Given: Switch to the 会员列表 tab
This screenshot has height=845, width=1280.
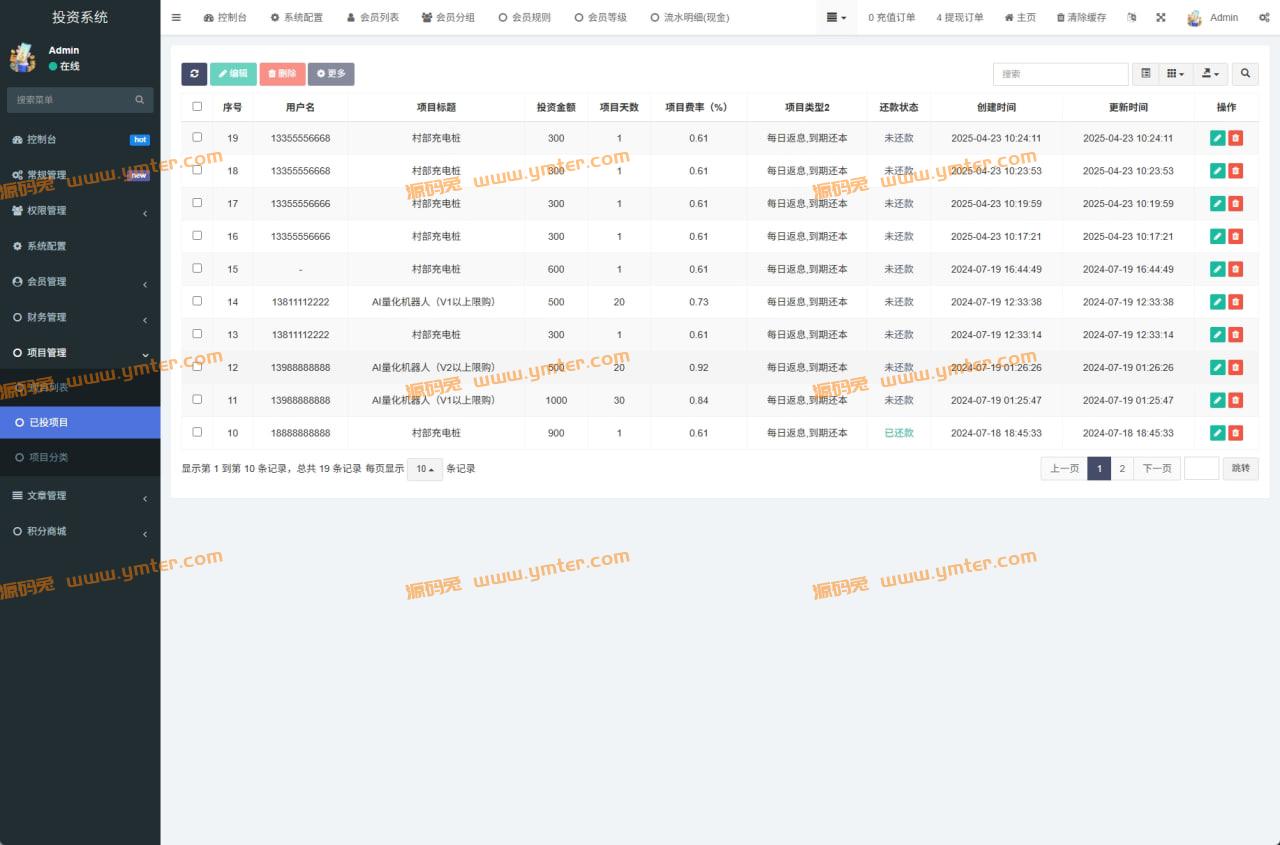Looking at the screenshot, I should coord(373,17).
